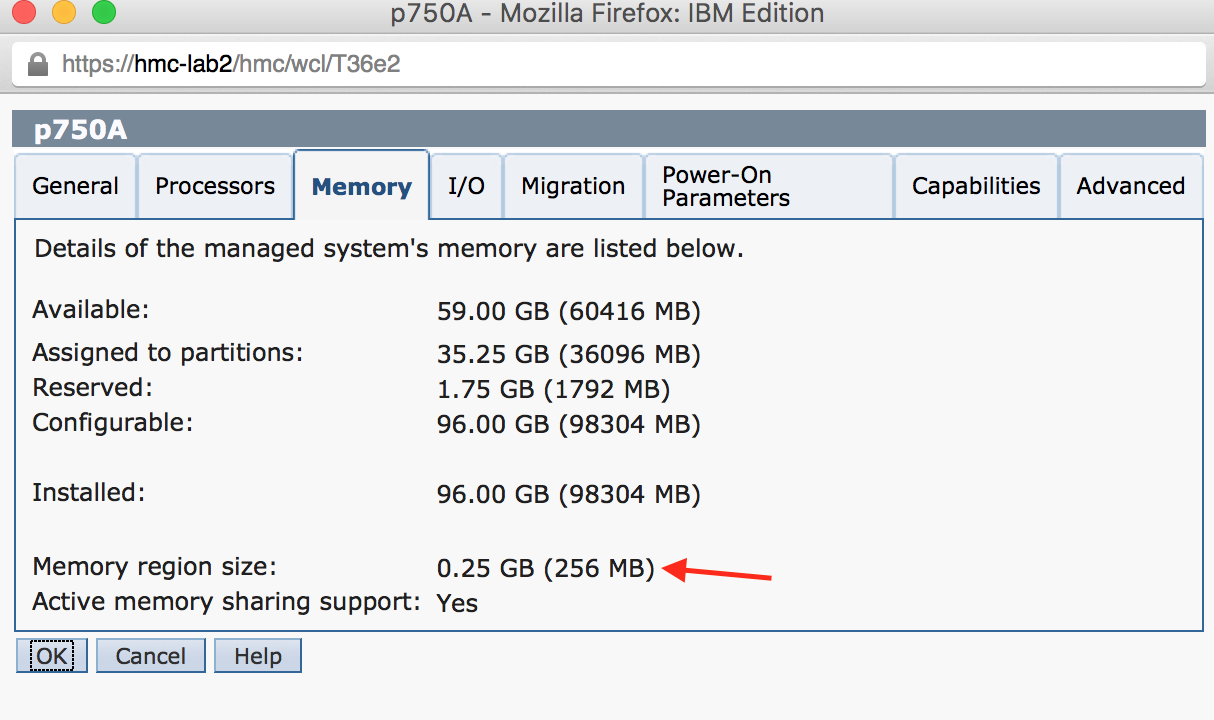Open the Capabilities tab

tap(975, 186)
